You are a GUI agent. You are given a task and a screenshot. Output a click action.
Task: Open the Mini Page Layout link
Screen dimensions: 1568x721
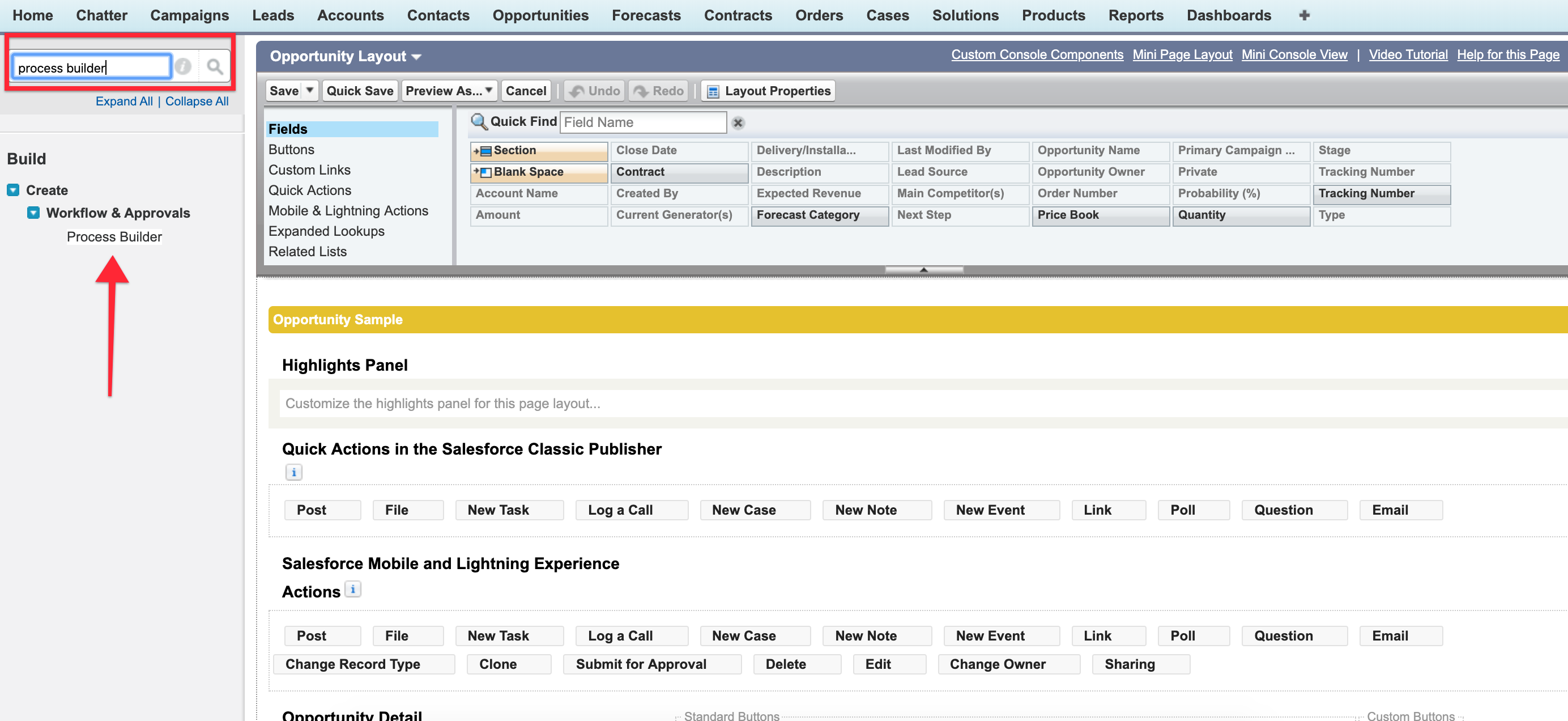coord(1182,55)
